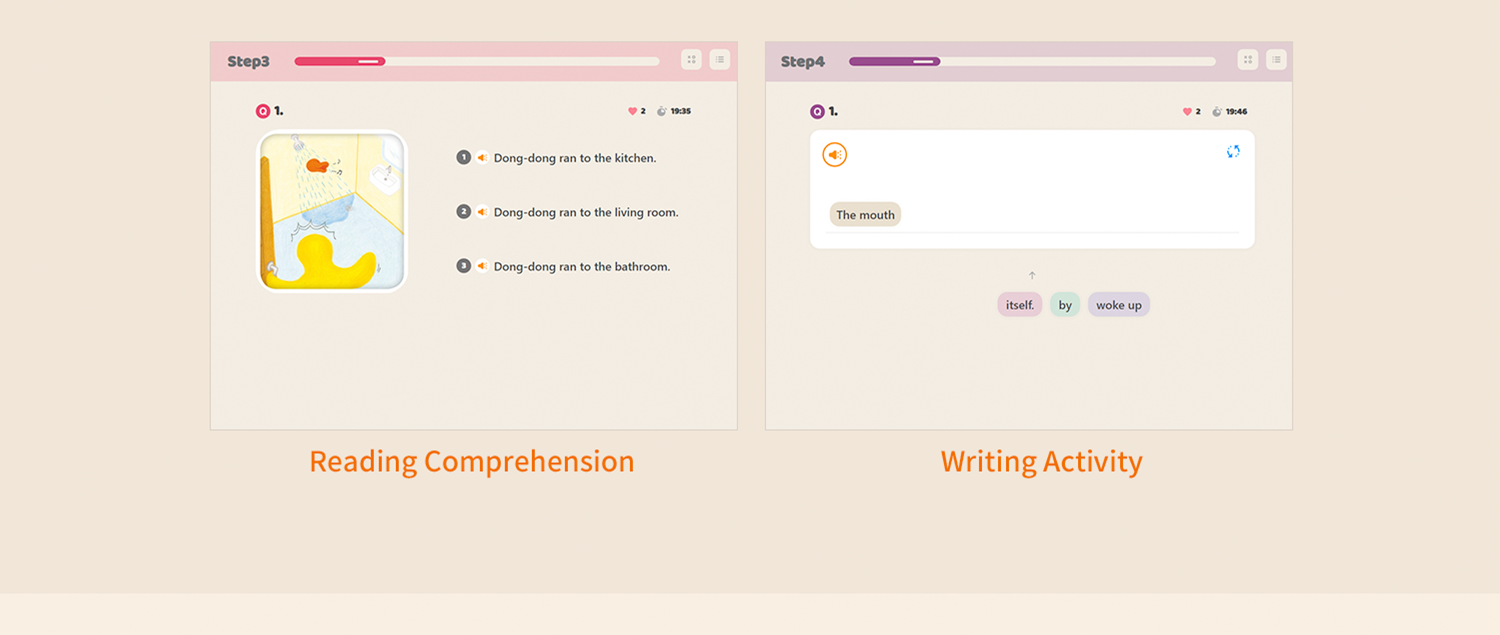1500x635 pixels.
Task: Click the purple Step4 progress bar
Action: point(894,61)
